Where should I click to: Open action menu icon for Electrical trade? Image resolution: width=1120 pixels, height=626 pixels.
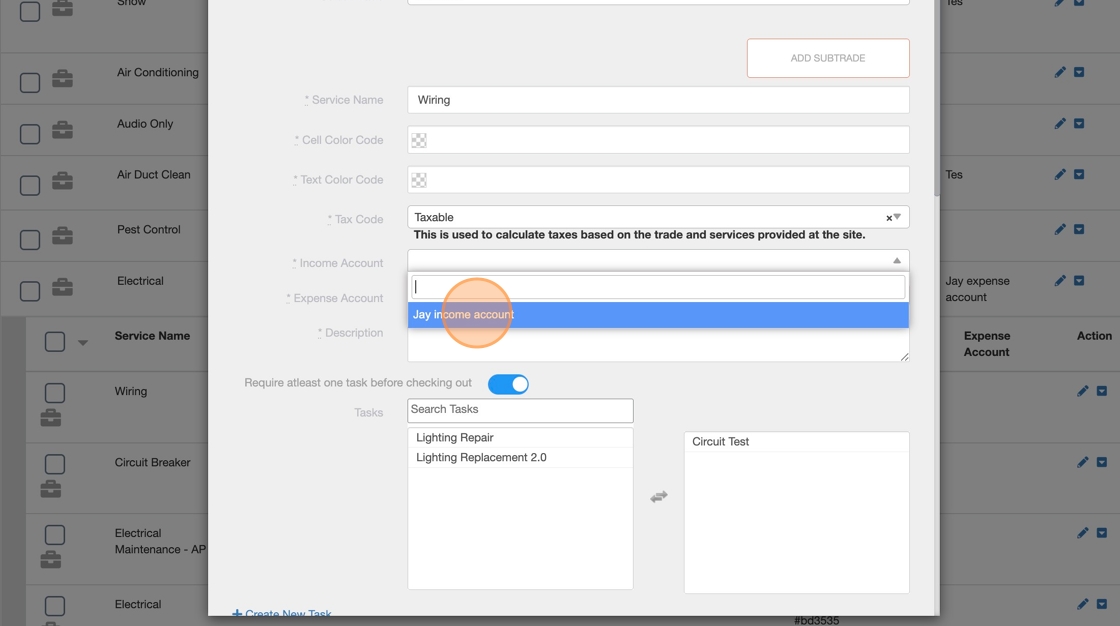pyautogui.click(x=1079, y=281)
